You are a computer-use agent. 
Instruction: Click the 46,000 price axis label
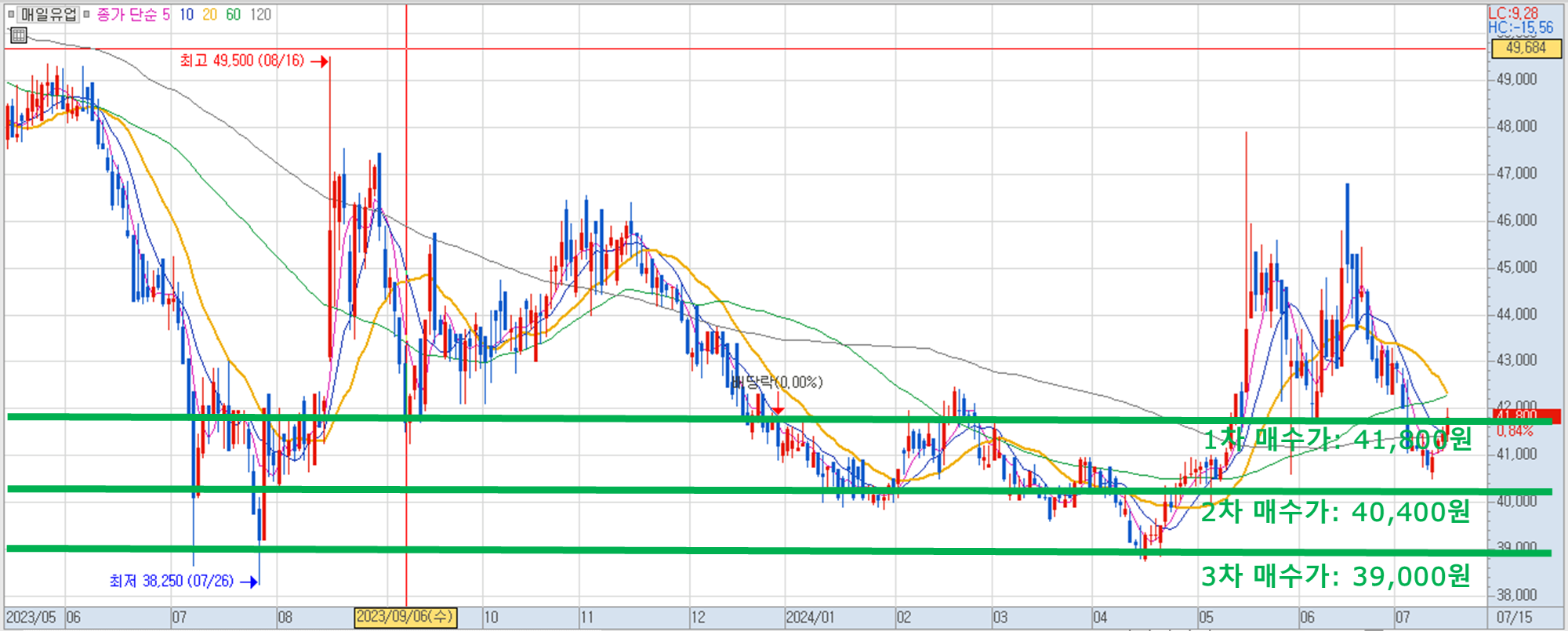pos(1516,220)
